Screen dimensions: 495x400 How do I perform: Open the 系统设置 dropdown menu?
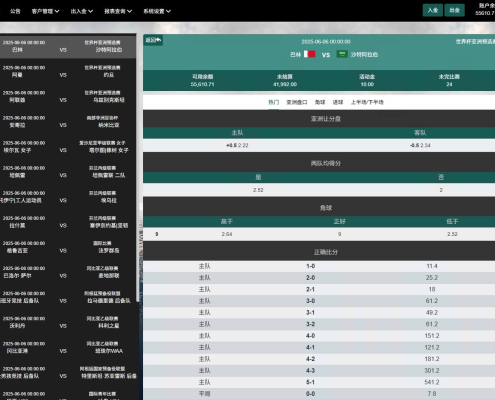click(x=157, y=11)
